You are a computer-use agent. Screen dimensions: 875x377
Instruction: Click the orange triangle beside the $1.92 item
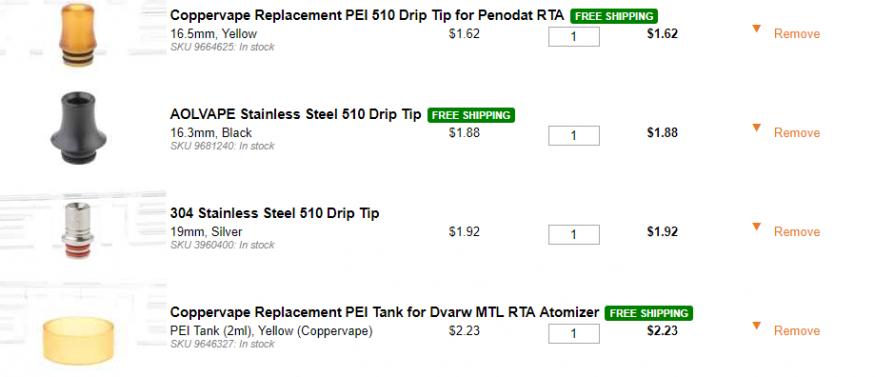pyautogui.click(x=757, y=227)
